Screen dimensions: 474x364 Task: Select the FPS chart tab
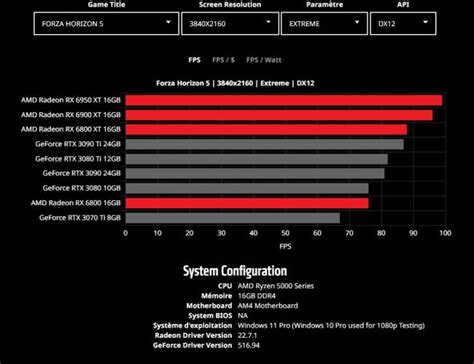tap(194, 60)
